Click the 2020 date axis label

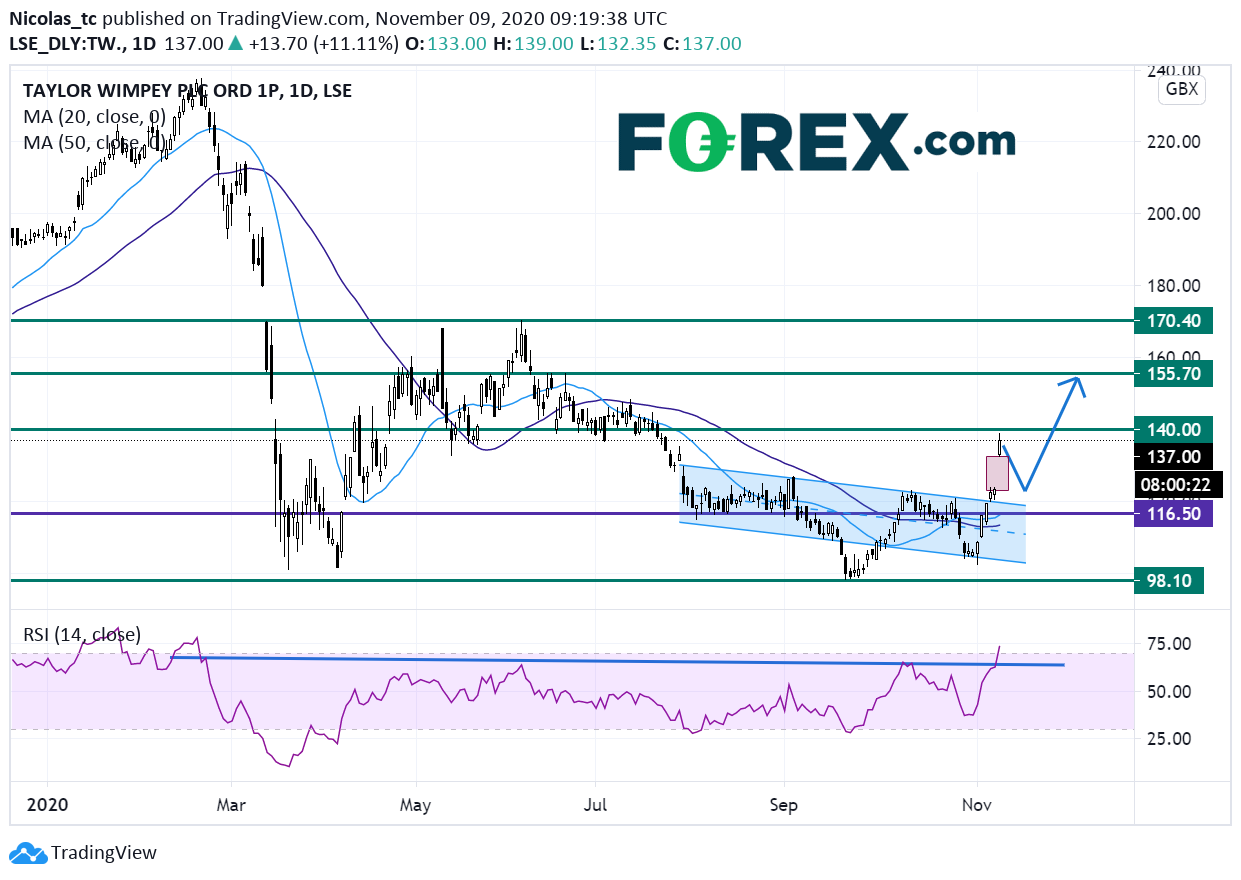click(x=46, y=804)
